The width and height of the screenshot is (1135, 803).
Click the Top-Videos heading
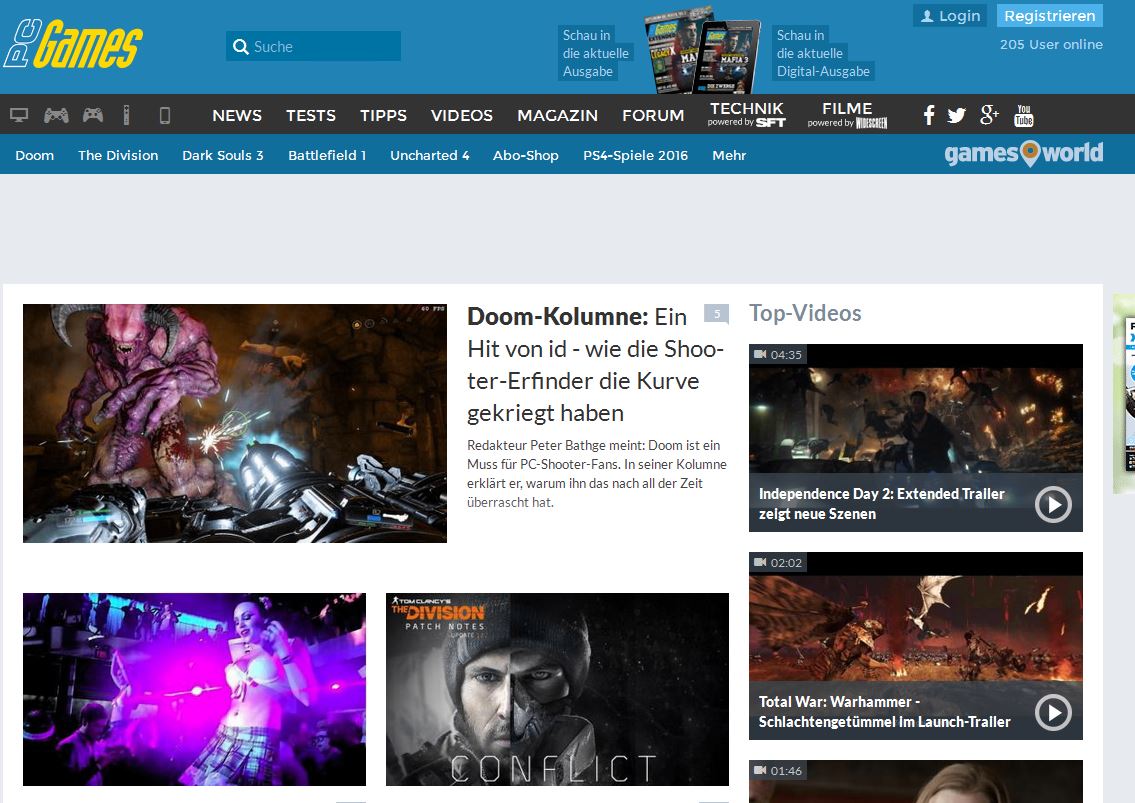point(805,313)
